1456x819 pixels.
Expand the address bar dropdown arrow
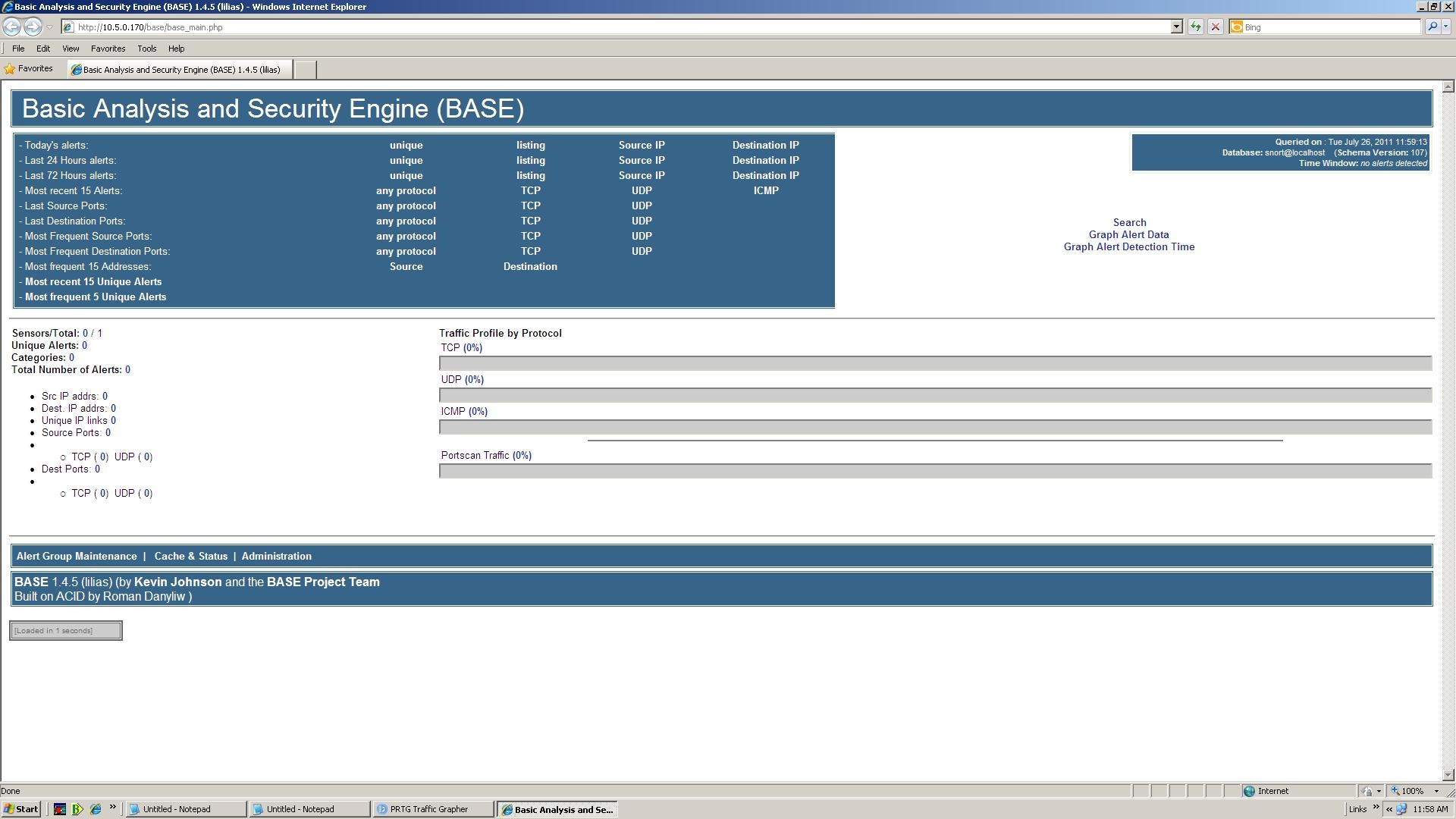click(1176, 27)
